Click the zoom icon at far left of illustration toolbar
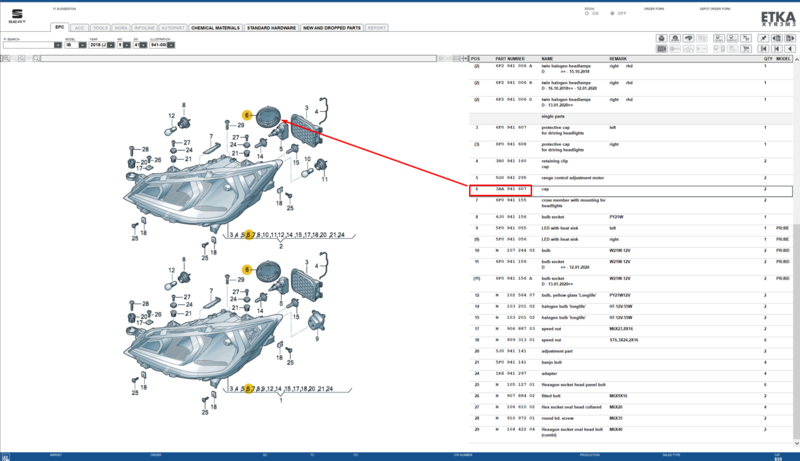The height and width of the screenshot is (461, 800). click(5, 59)
